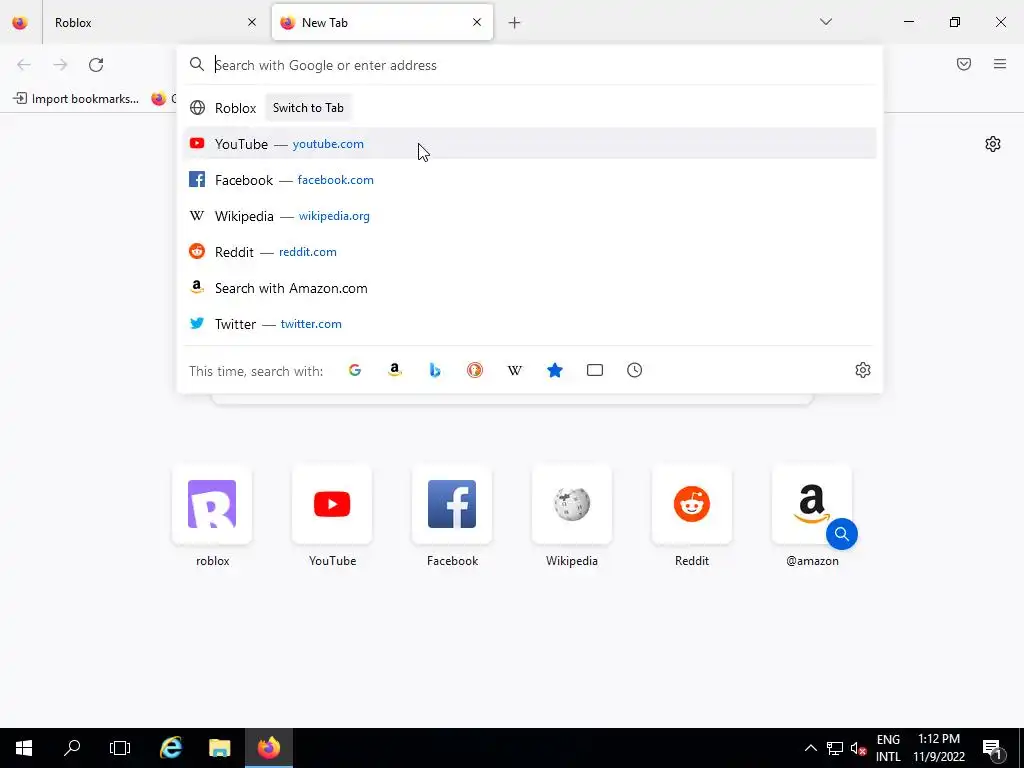Search bookmarks with the star icon
The height and width of the screenshot is (768, 1024).
coord(555,370)
